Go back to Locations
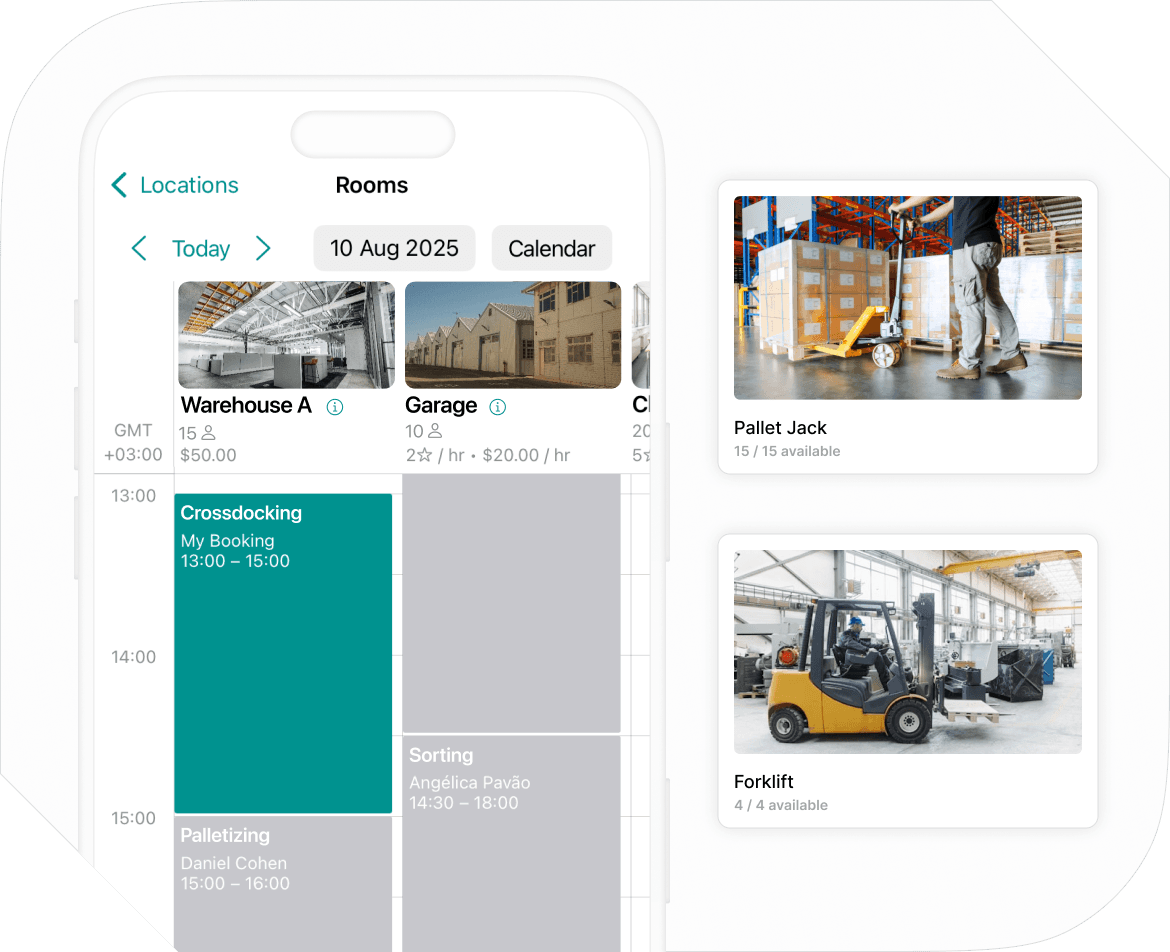 [188, 185]
